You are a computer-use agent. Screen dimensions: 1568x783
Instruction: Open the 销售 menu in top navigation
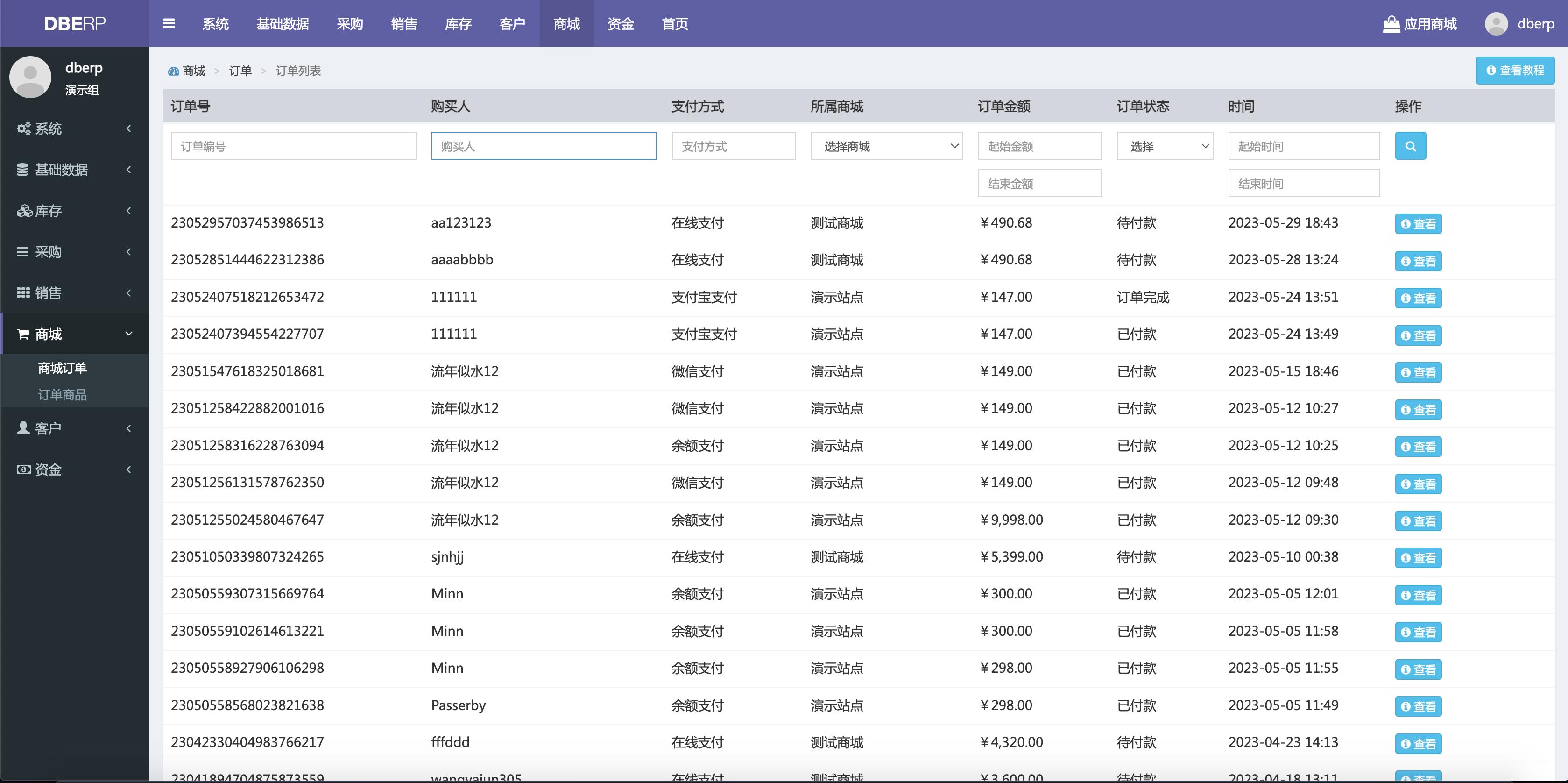point(404,24)
